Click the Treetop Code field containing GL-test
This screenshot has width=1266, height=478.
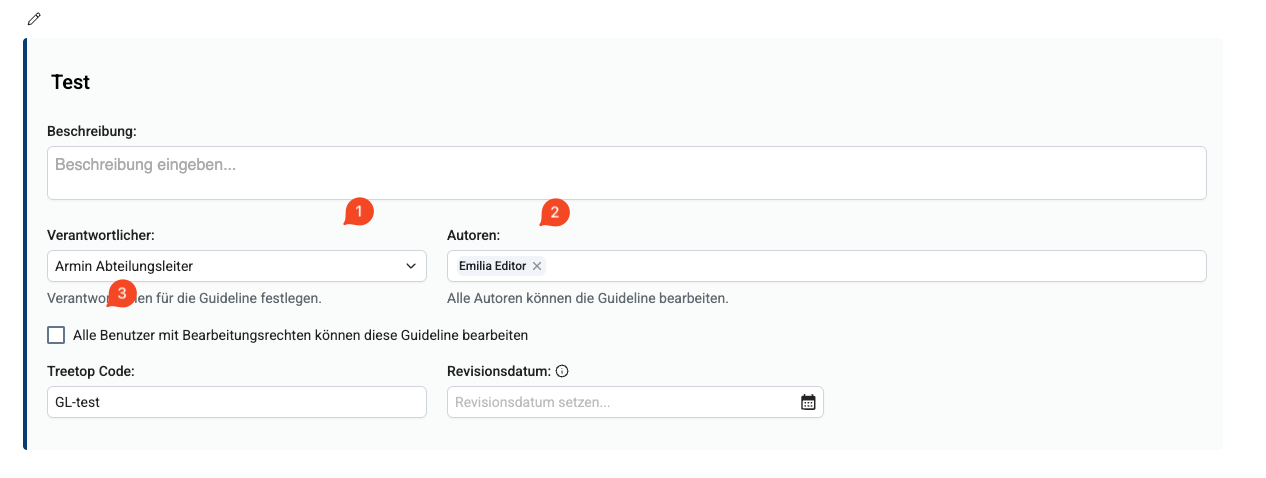[x=236, y=402]
